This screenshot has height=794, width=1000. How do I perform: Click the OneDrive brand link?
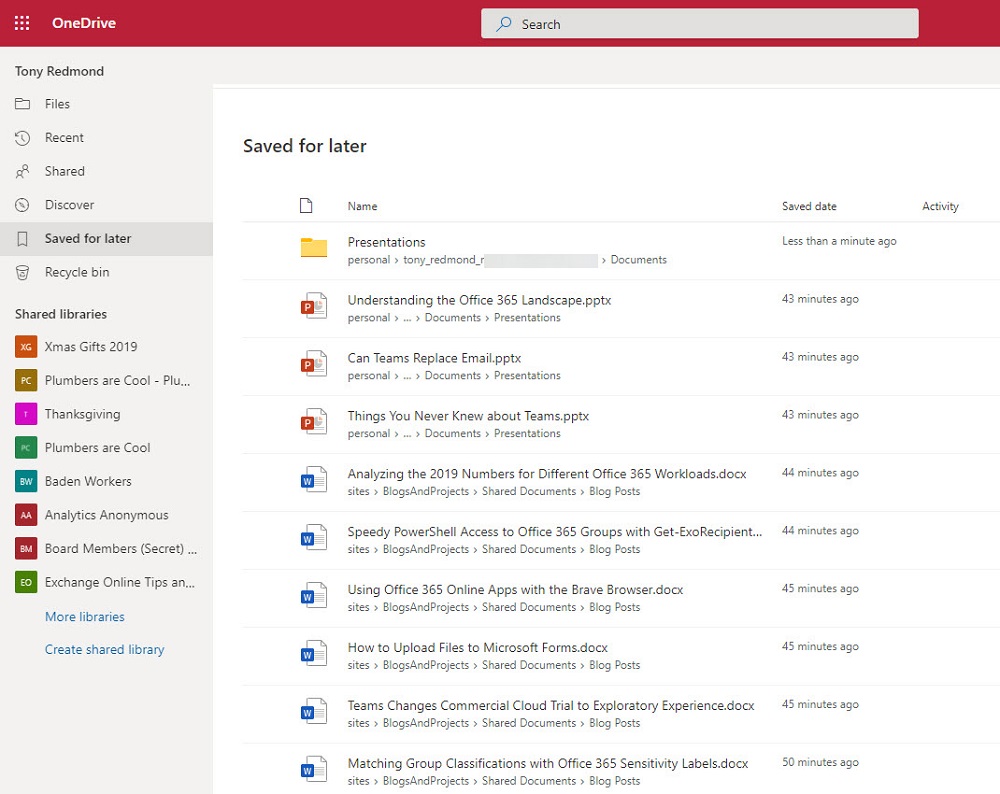click(x=84, y=23)
